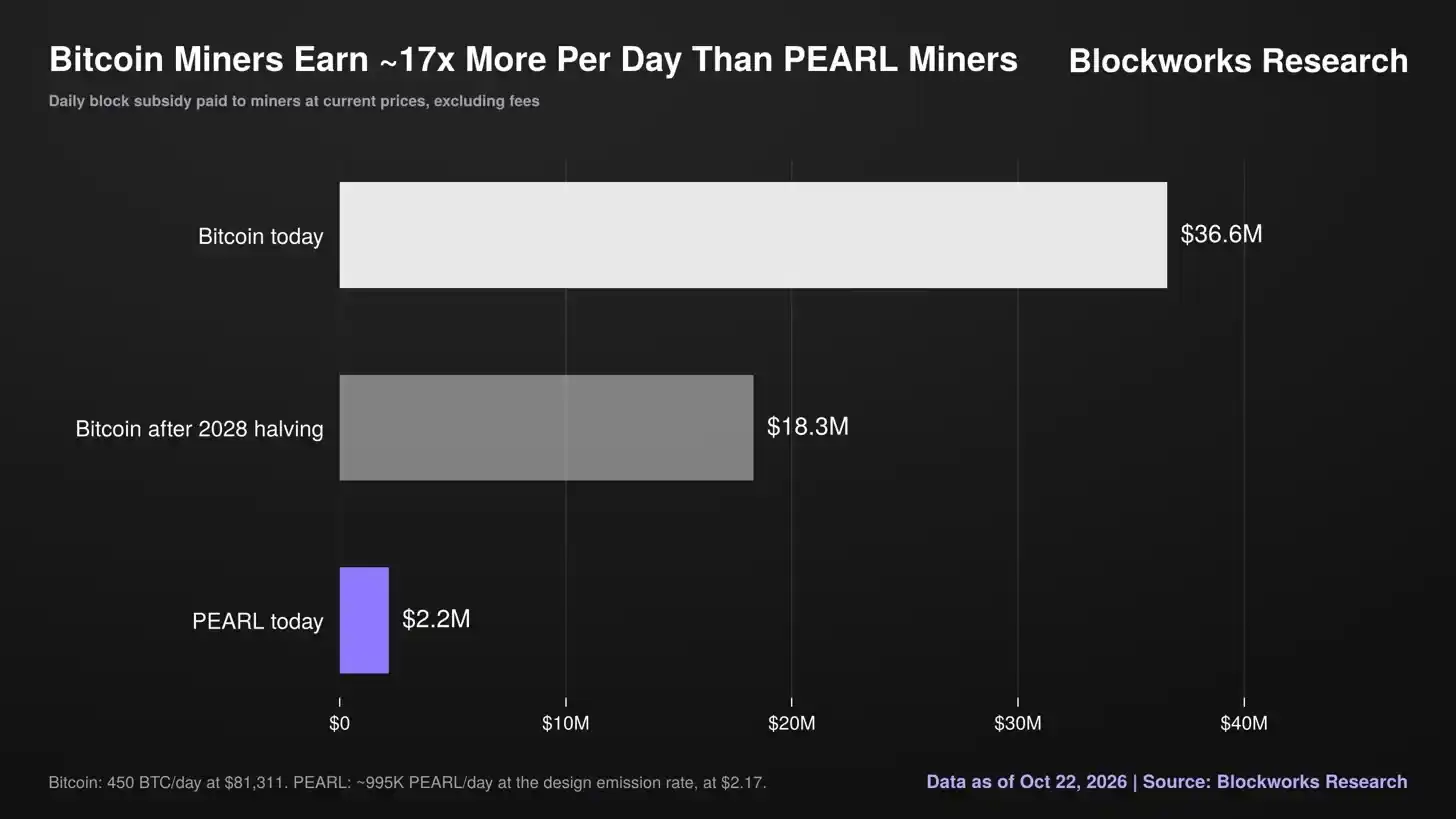This screenshot has height=819, width=1456.
Task: Click the Bitcoin after 2028 halving label
Action: (199, 429)
